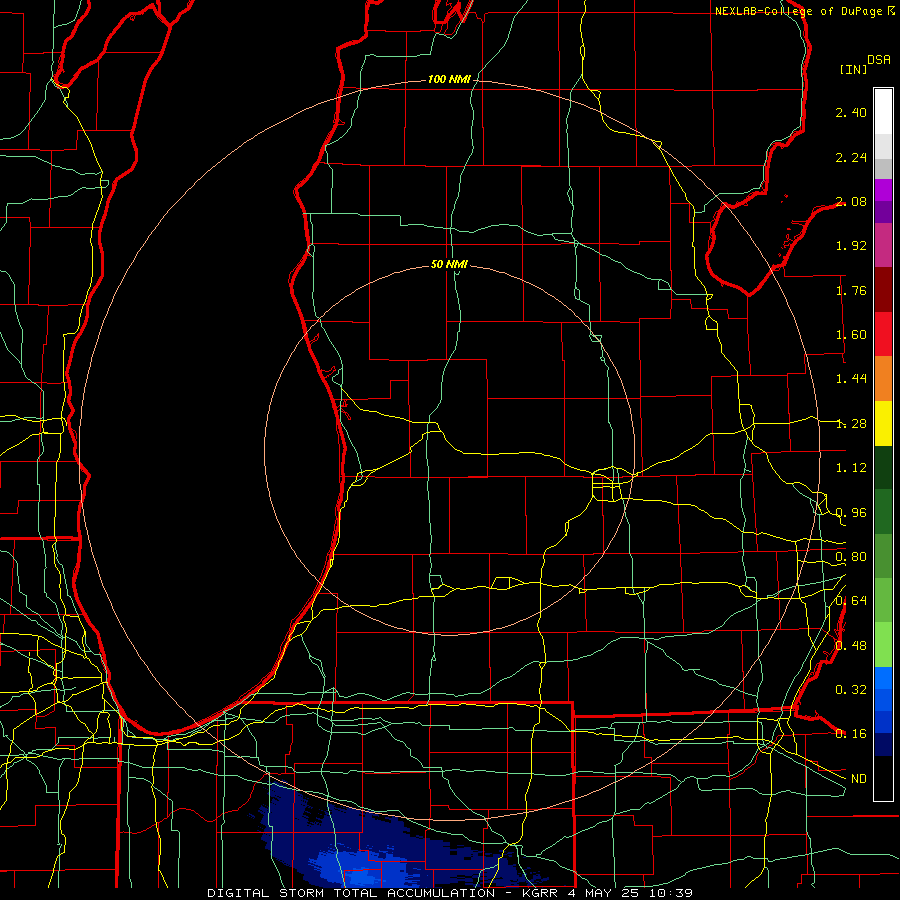Image resolution: width=900 pixels, height=900 pixels.
Task: Pick the light blue swatch above 0.32
Action: click(x=883, y=678)
